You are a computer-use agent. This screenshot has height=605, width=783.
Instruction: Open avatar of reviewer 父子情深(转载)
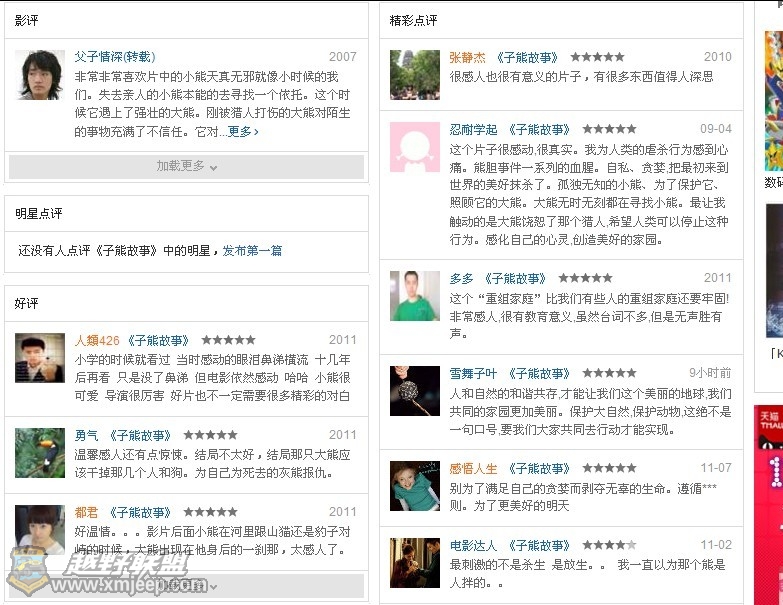[40, 75]
